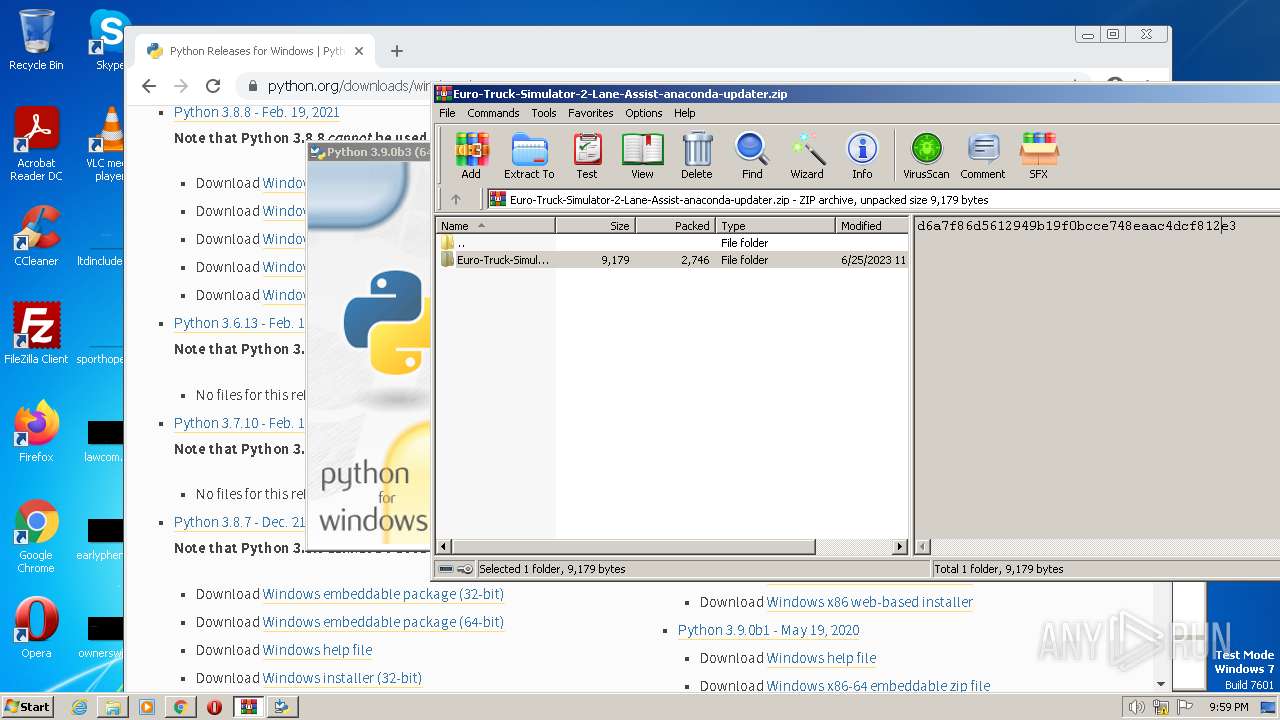
Task: Open Opera desktop shortcut
Action: 36,628
